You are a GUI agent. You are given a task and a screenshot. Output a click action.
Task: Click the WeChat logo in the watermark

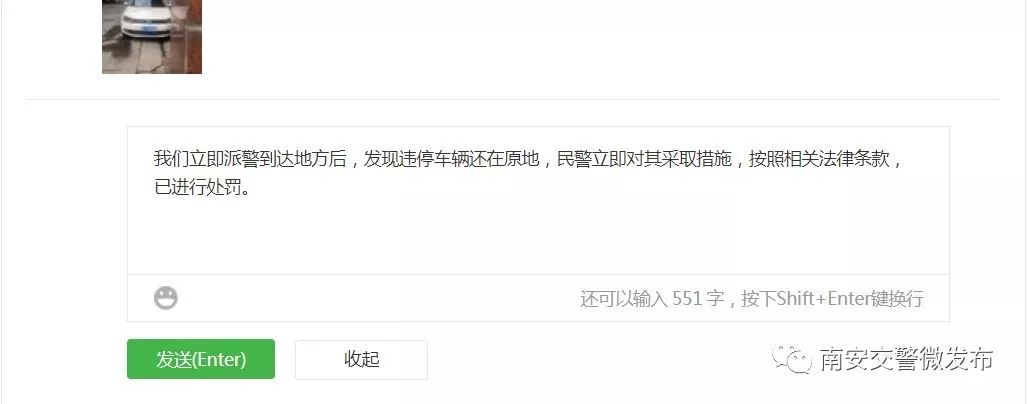[792, 358]
